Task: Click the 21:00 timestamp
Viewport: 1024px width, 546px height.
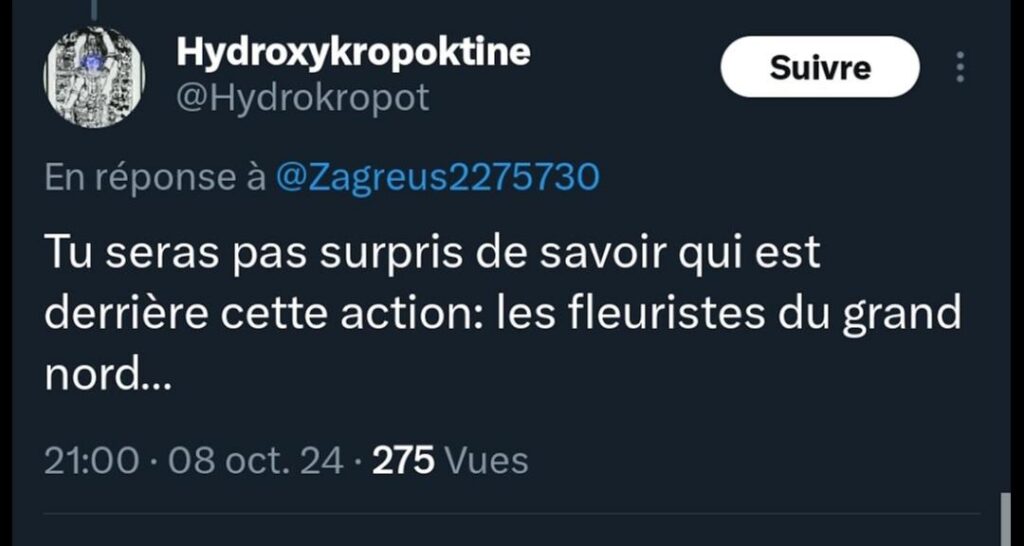Action: coord(91,461)
